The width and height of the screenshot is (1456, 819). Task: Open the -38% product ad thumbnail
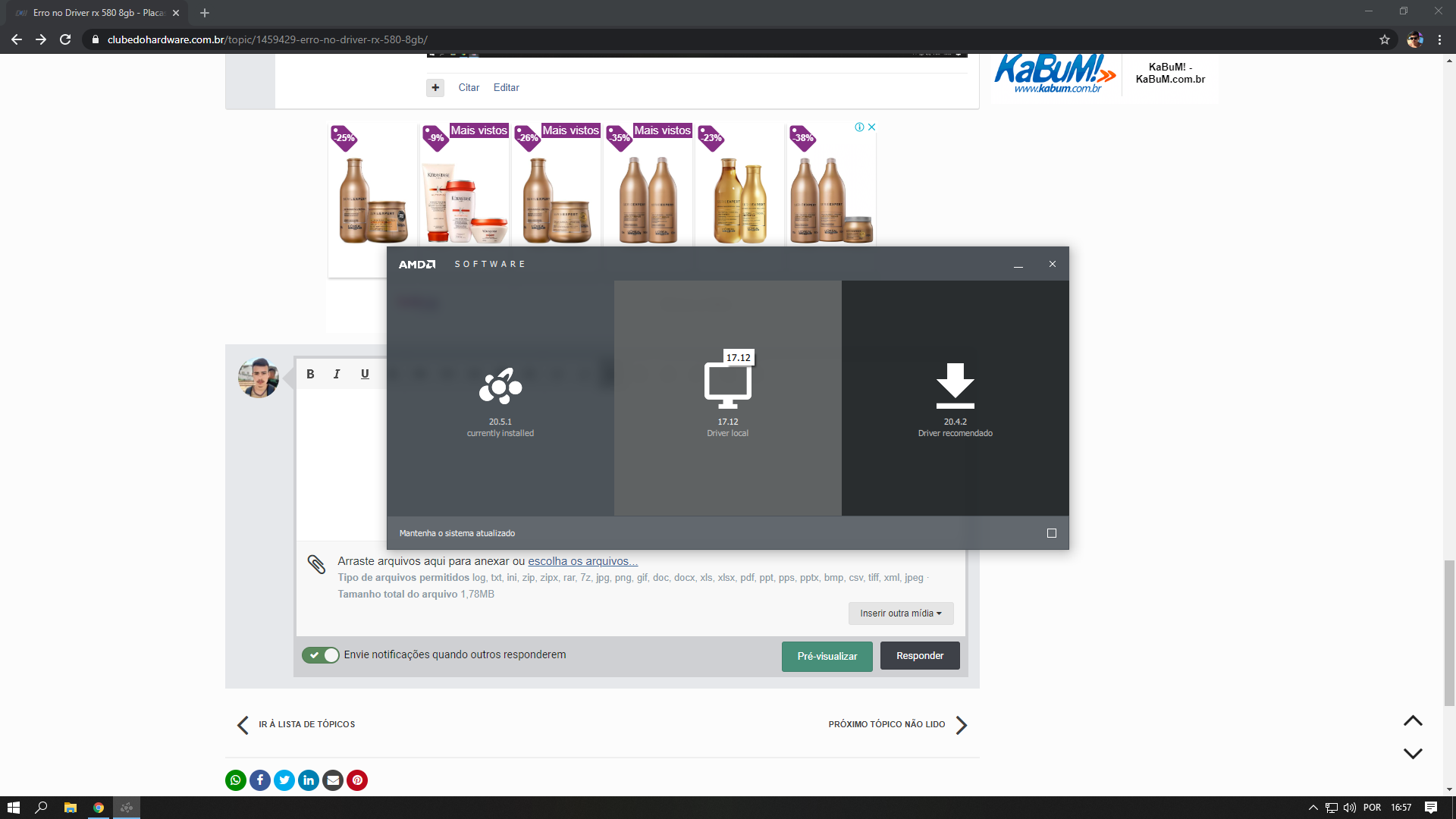[x=831, y=185]
